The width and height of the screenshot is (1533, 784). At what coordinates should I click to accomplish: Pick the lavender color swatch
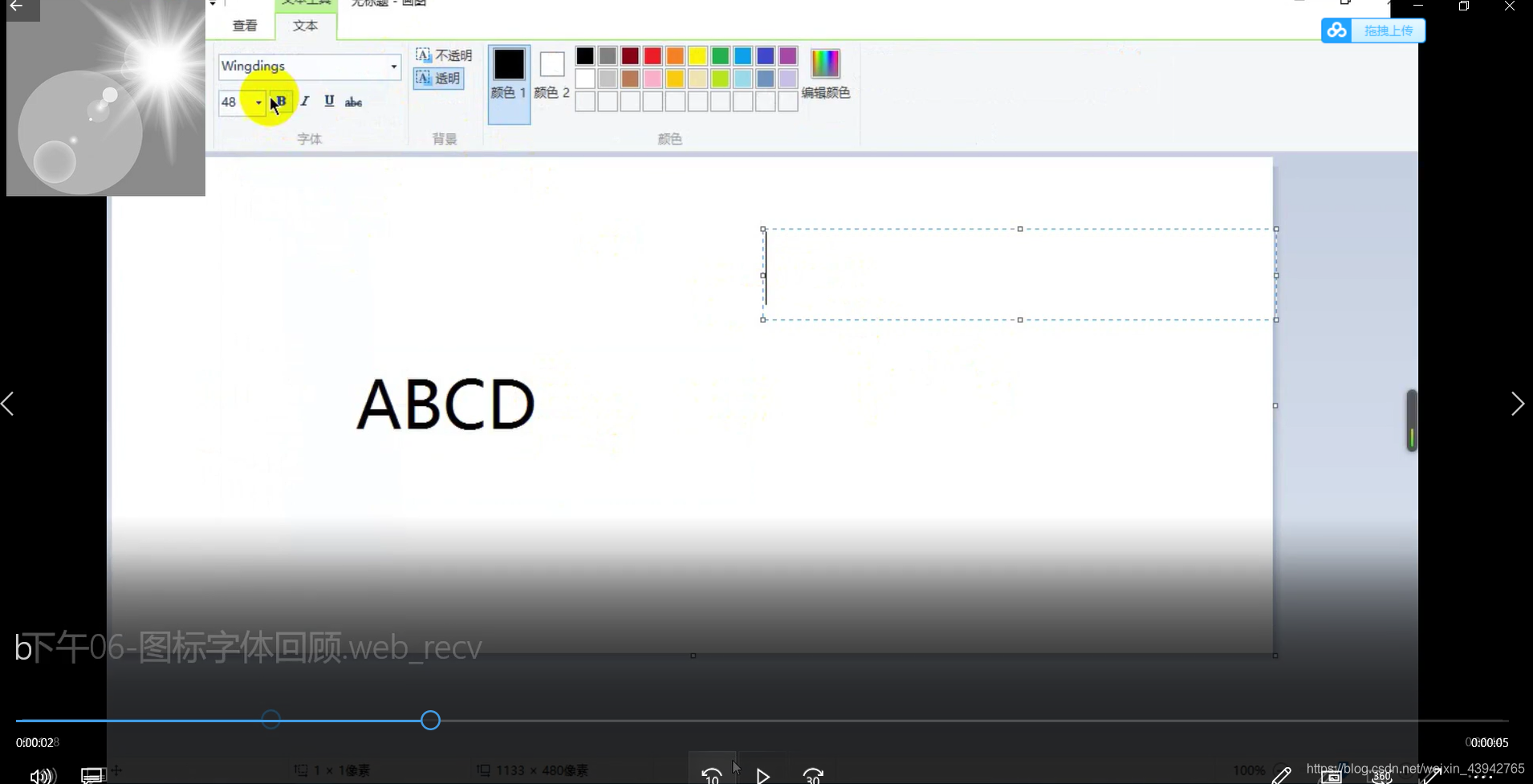[787, 79]
